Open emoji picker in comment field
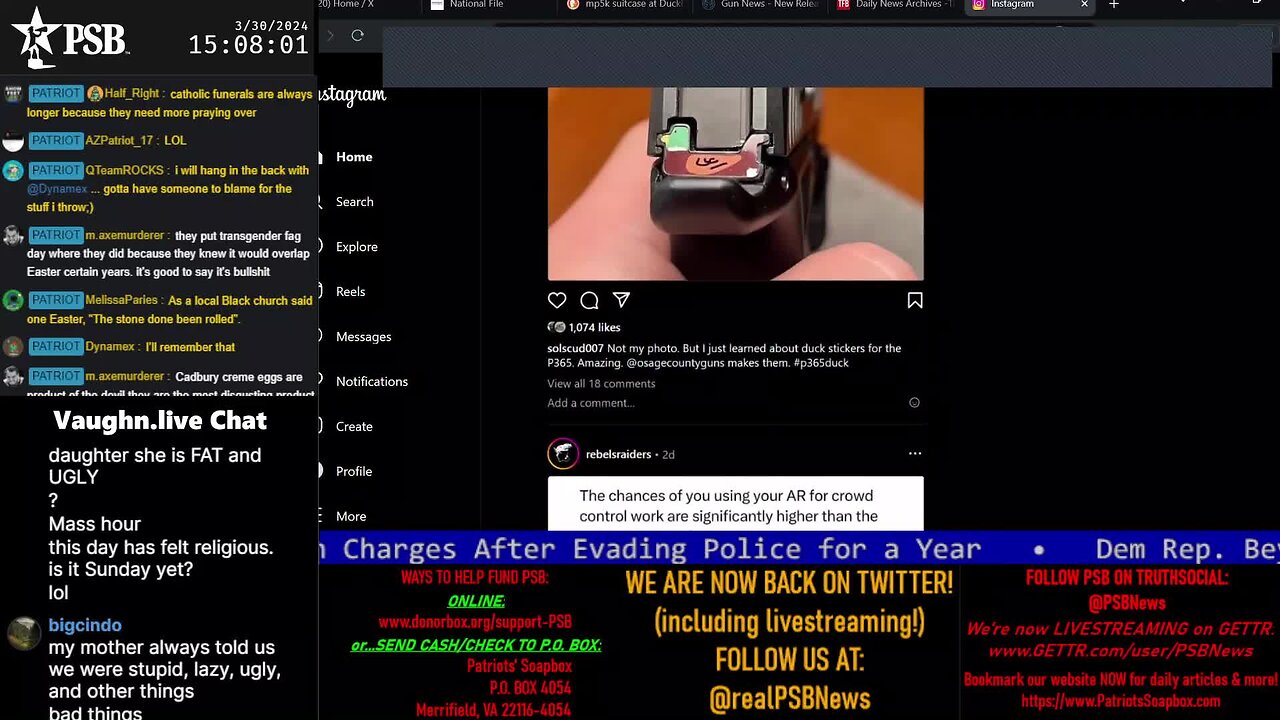Screen dimensions: 1280x720 pyautogui.click(x=914, y=403)
